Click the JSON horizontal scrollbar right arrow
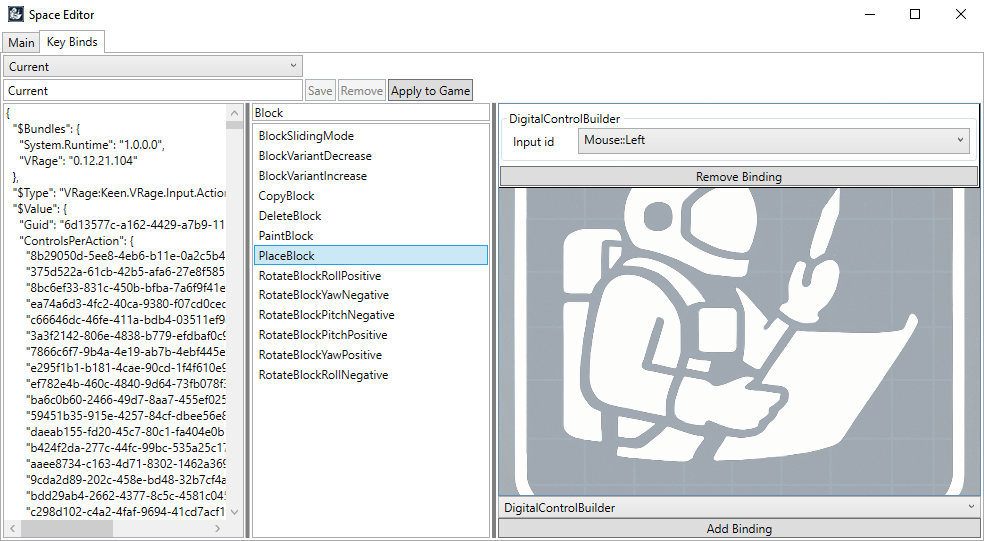Image resolution: width=984 pixels, height=541 pixels. pos(218,528)
